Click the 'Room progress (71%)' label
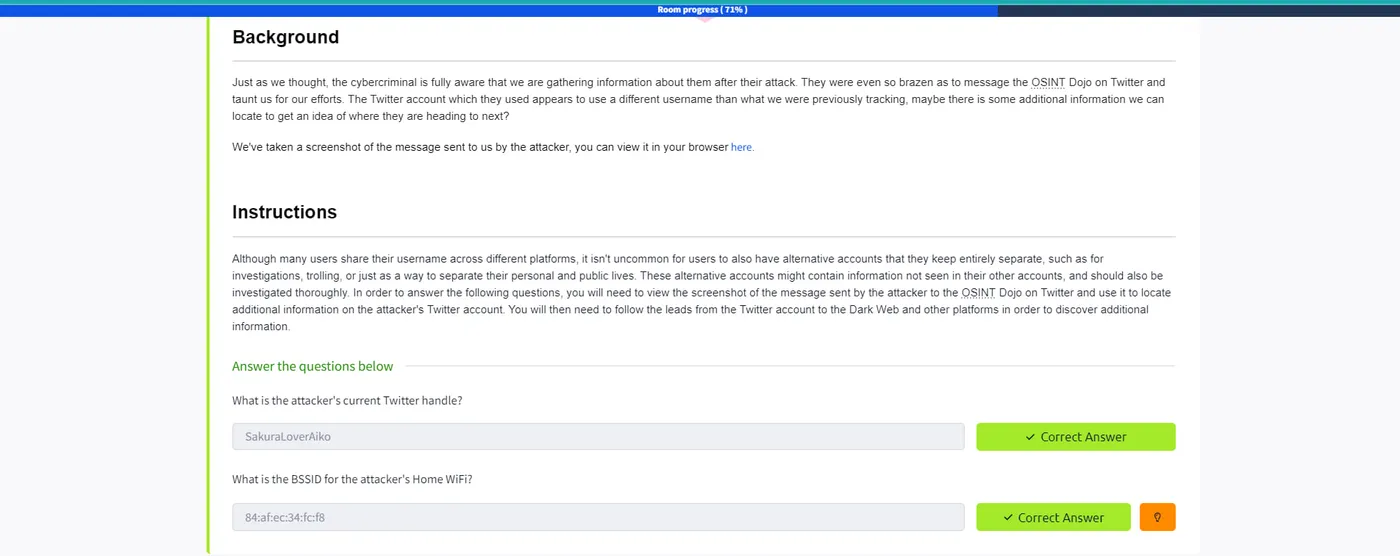 click(x=702, y=10)
